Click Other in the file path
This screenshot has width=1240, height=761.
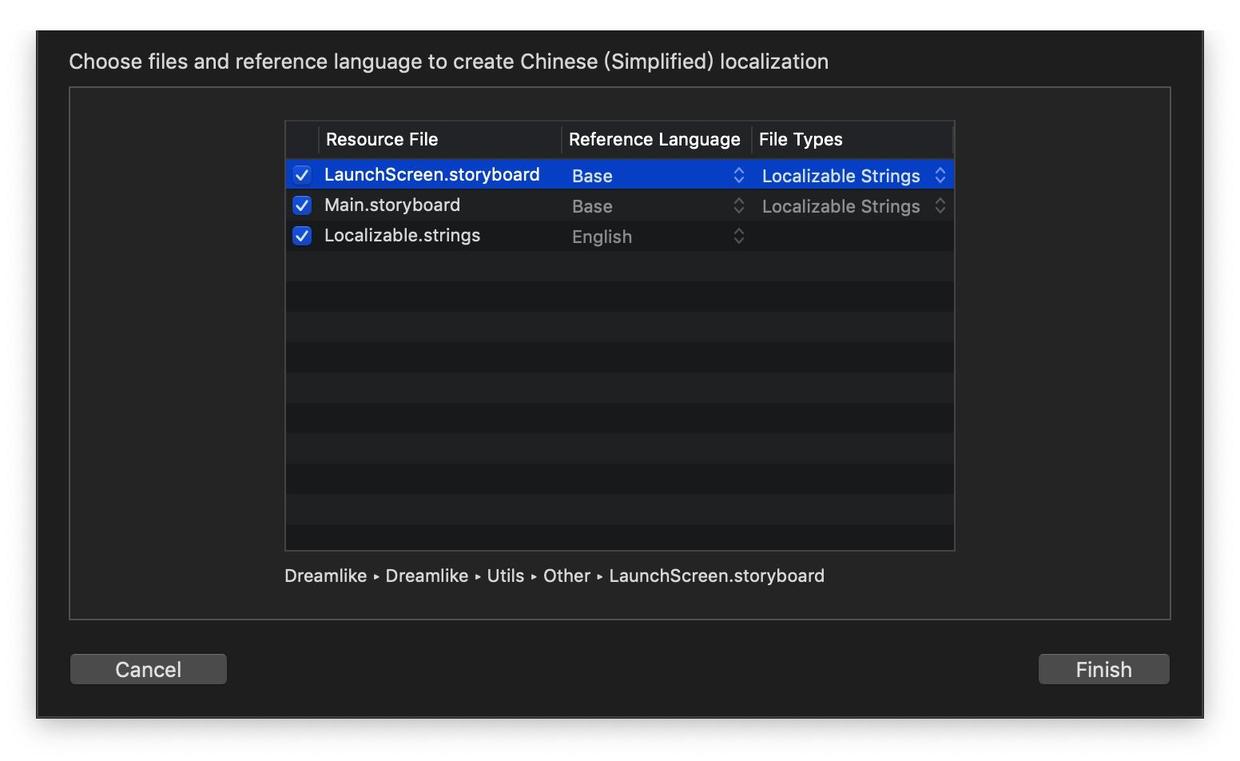566,576
